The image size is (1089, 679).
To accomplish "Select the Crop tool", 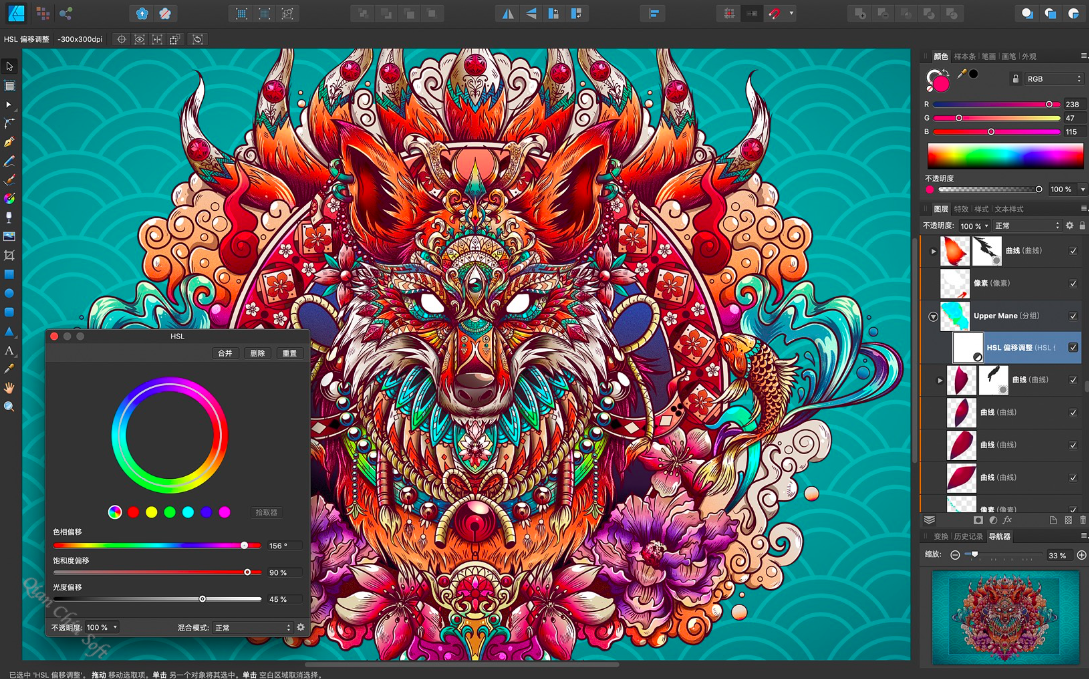I will click(x=9, y=255).
